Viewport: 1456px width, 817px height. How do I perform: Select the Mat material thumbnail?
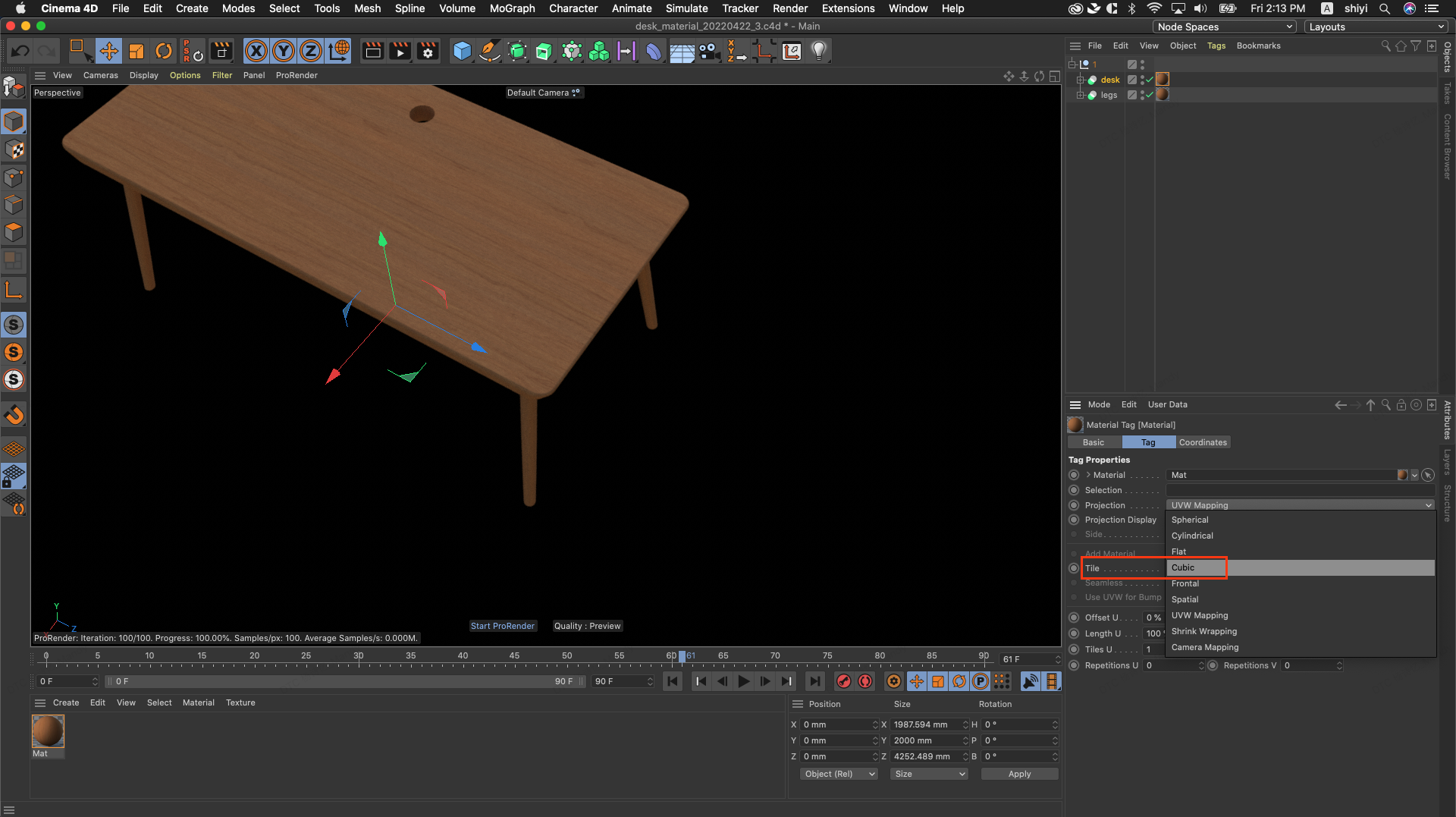click(48, 731)
